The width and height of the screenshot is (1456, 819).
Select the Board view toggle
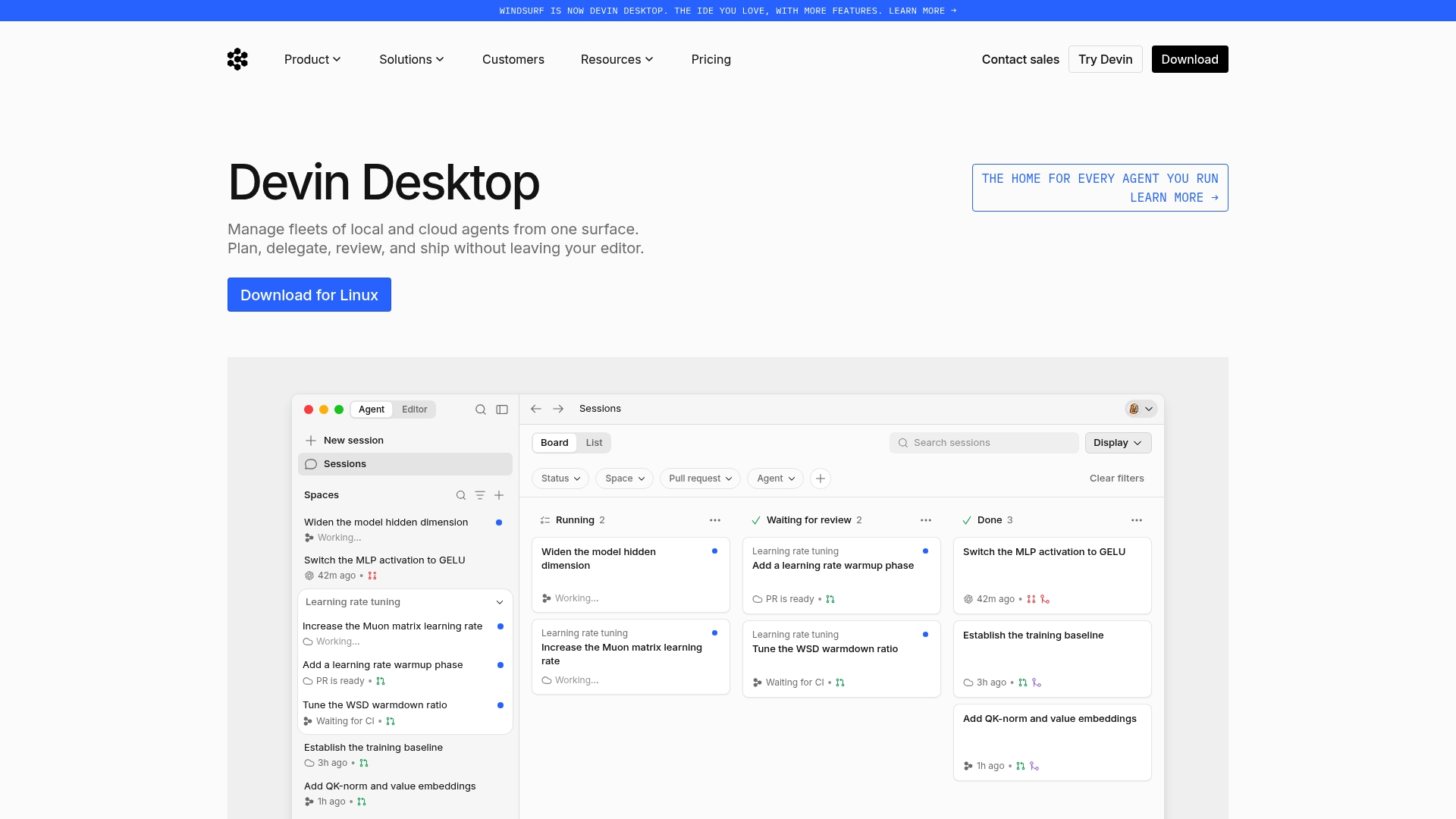click(x=554, y=443)
